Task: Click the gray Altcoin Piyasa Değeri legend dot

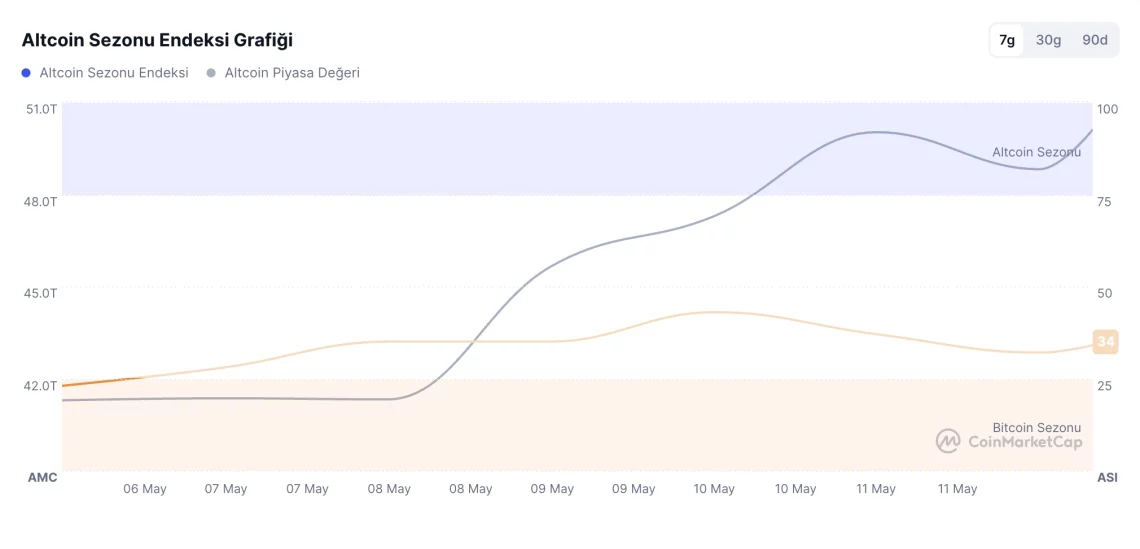Action: 211,73
